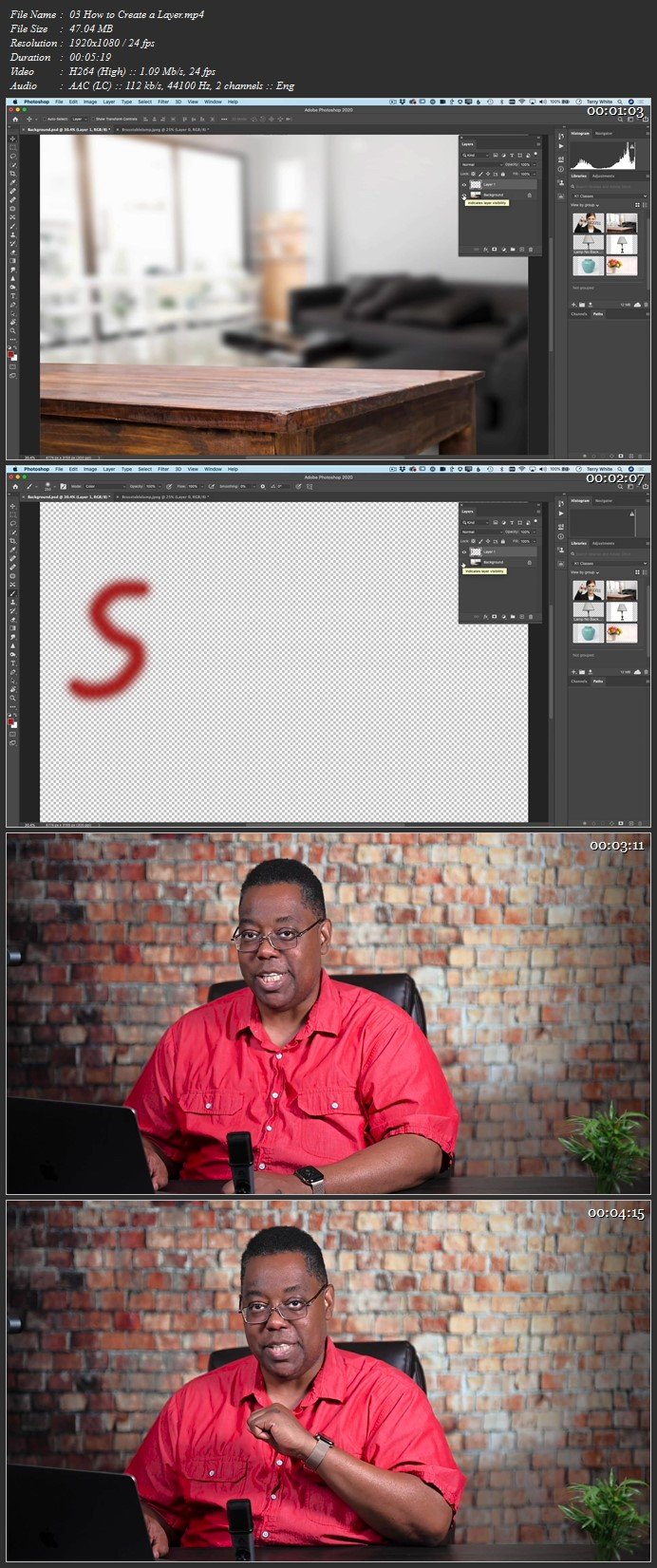
Task: Open the History panel icon in the table screenshot
Action: point(561,137)
